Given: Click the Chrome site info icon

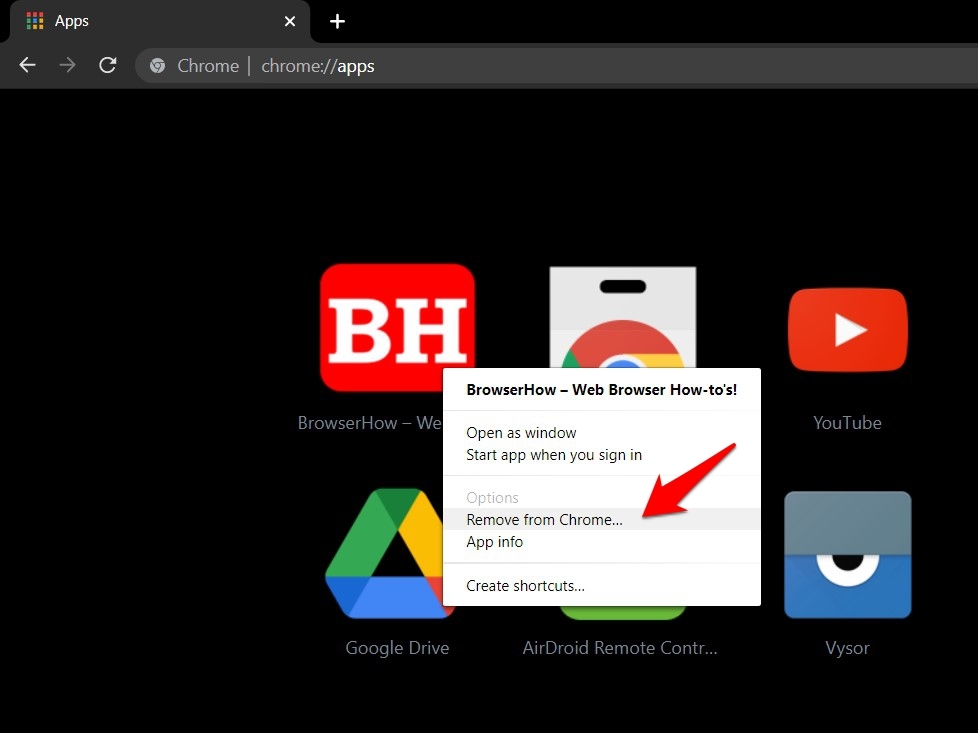Looking at the screenshot, I should pyautogui.click(x=157, y=66).
